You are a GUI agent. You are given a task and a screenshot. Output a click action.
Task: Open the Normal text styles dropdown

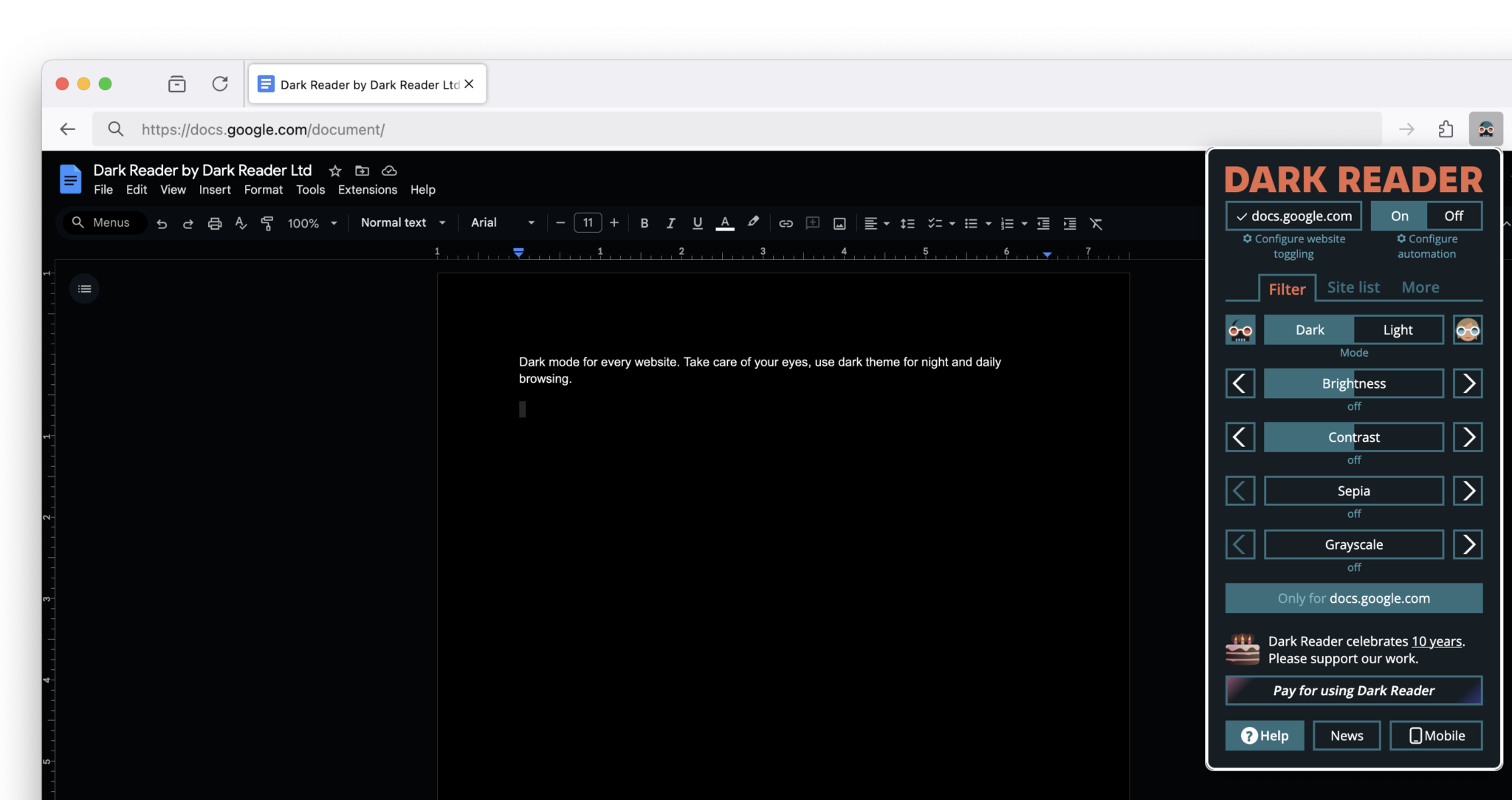(402, 222)
